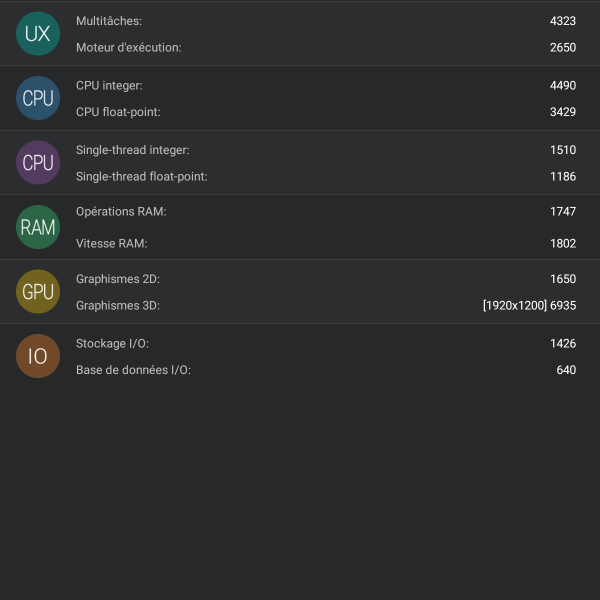Tap the Stockage I/O score 1426
The image size is (600, 600).
(562, 343)
